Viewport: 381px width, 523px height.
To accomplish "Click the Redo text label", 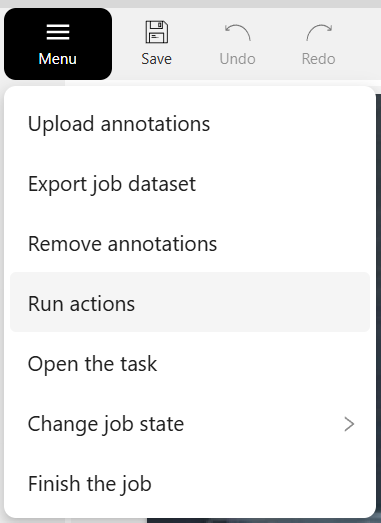I will [319, 59].
